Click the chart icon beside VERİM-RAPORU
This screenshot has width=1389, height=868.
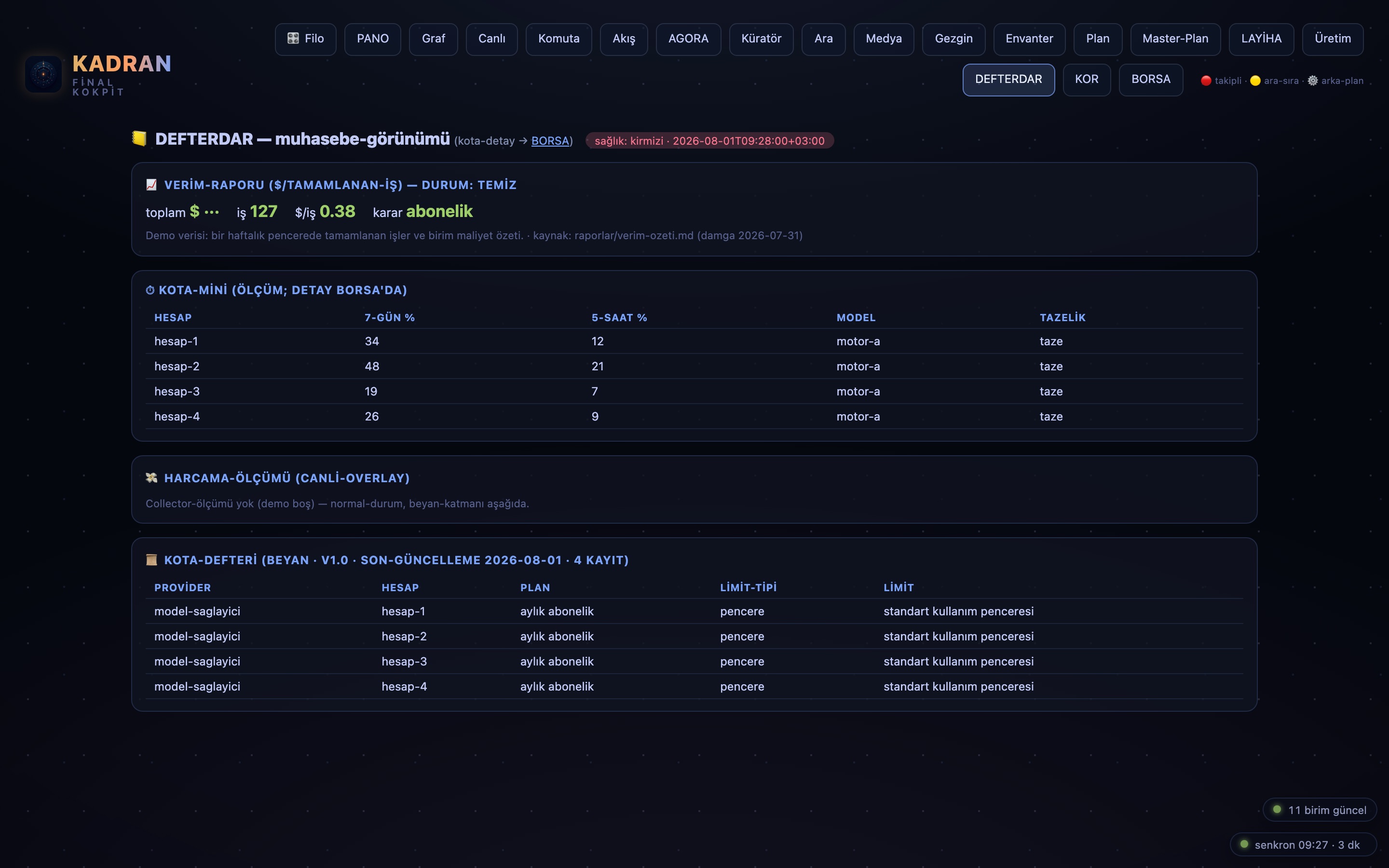[x=151, y=185]
